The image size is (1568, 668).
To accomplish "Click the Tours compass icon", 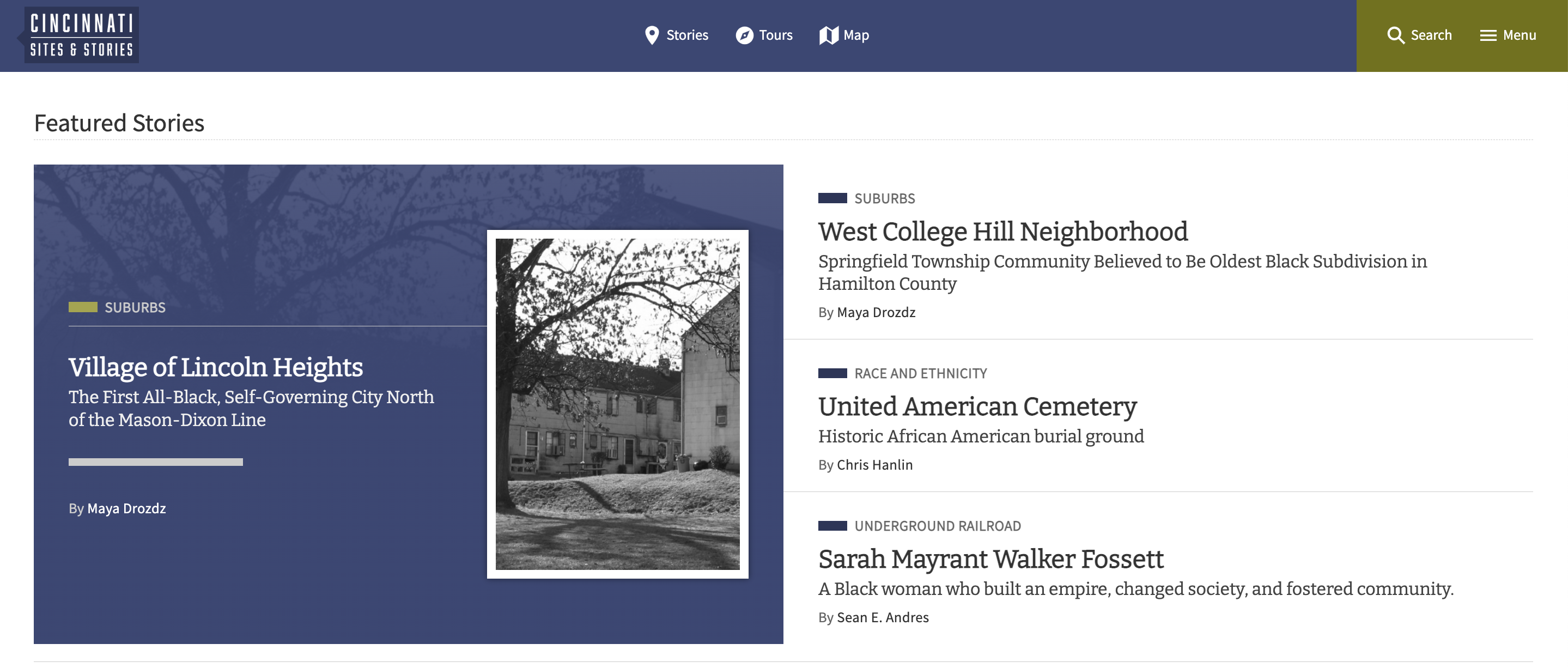I will [744, 35].
